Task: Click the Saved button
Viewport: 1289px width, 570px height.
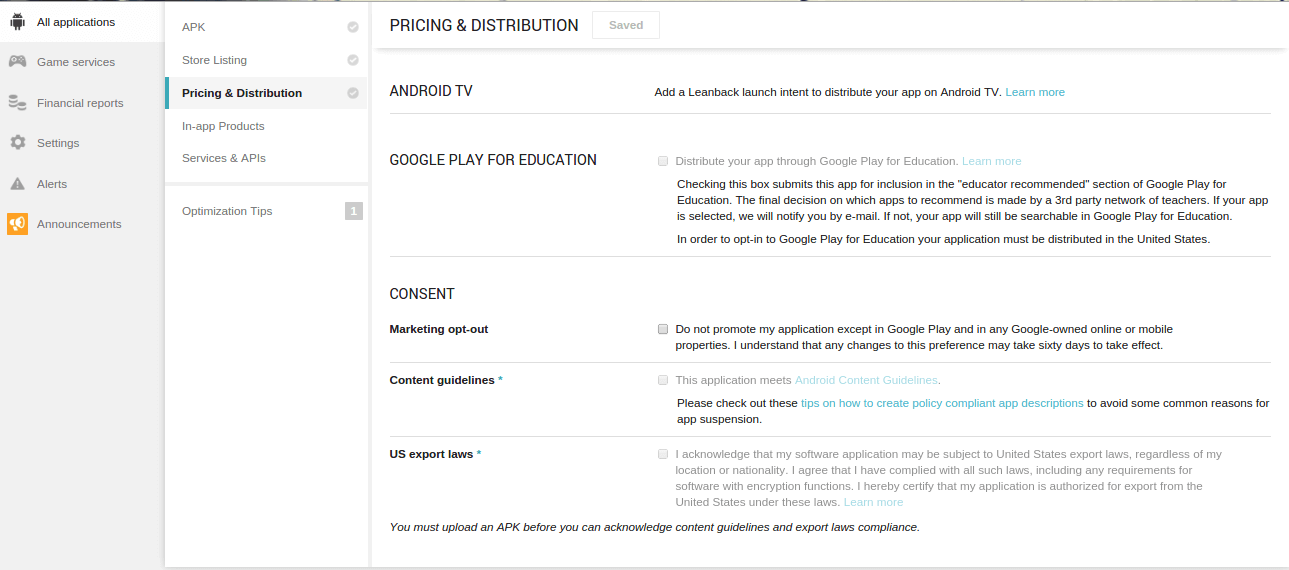Action: 626,25
